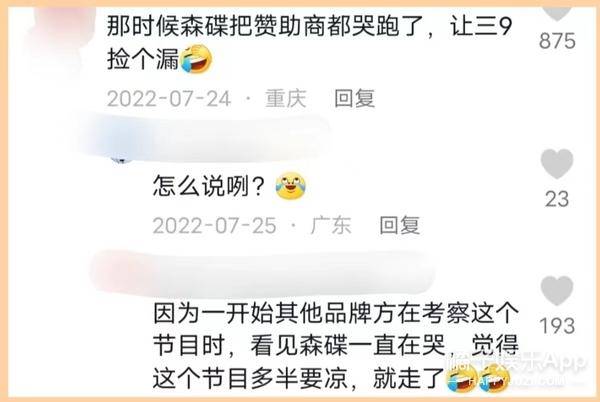The image size is (600, 402).
Task: Open the blurred username above 因为一开始 reply
Action: (x=264, y=272)
